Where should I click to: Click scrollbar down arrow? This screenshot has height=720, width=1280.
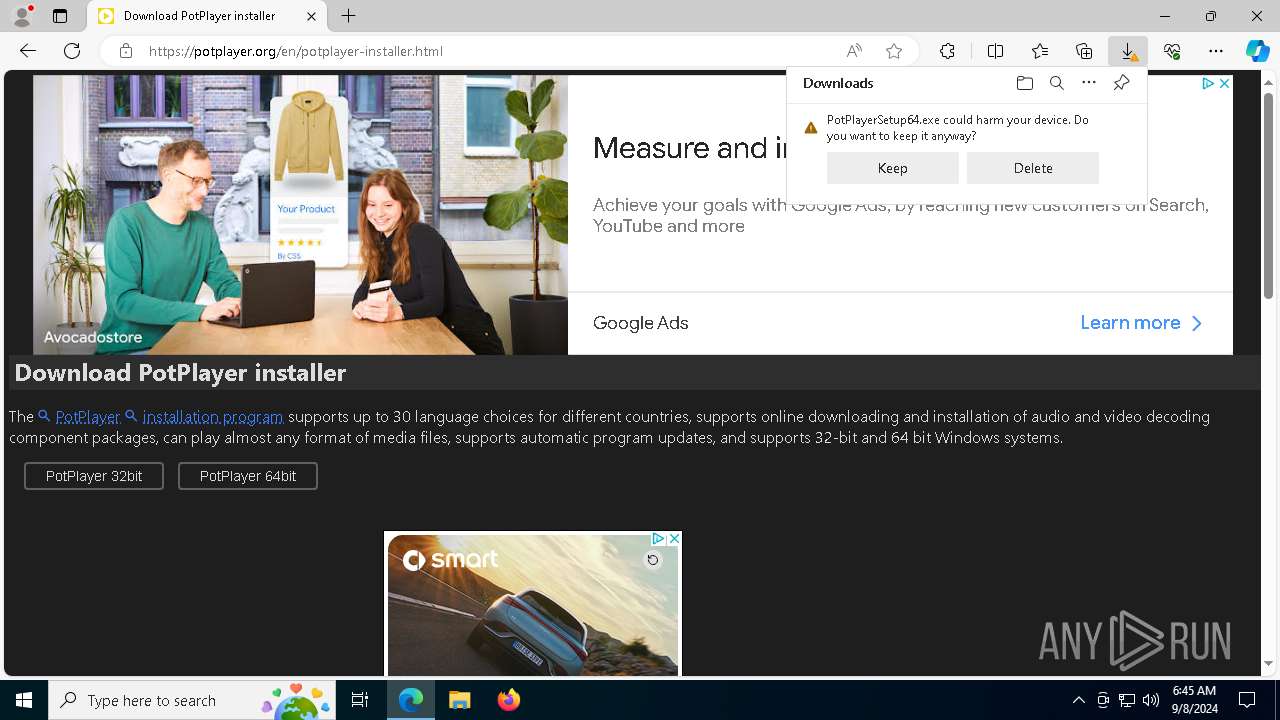point(1268,663)
